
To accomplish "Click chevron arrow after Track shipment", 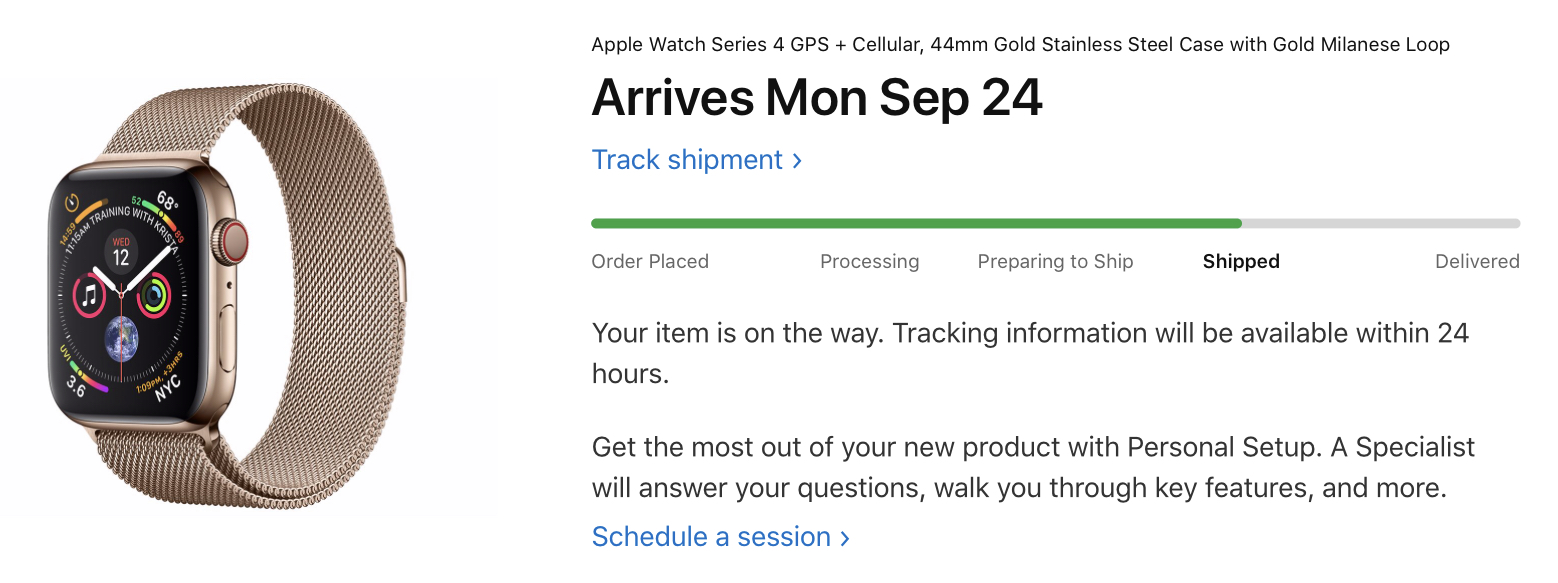I will pyautogui.click(x=797, y=161).
